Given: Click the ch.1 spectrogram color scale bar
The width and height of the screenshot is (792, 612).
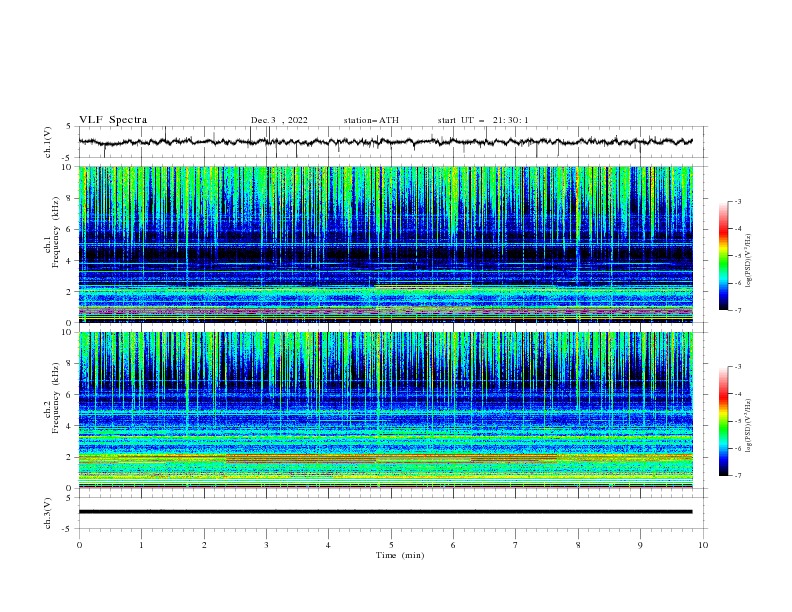Looking at the screenshot, I should point(723,256).
